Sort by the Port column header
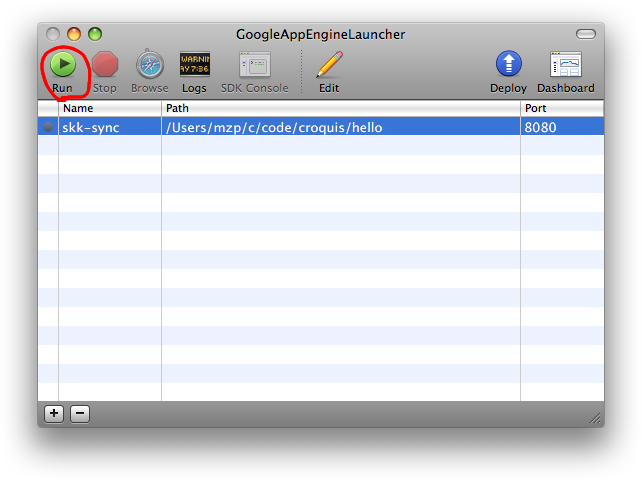 coord(562,109)
